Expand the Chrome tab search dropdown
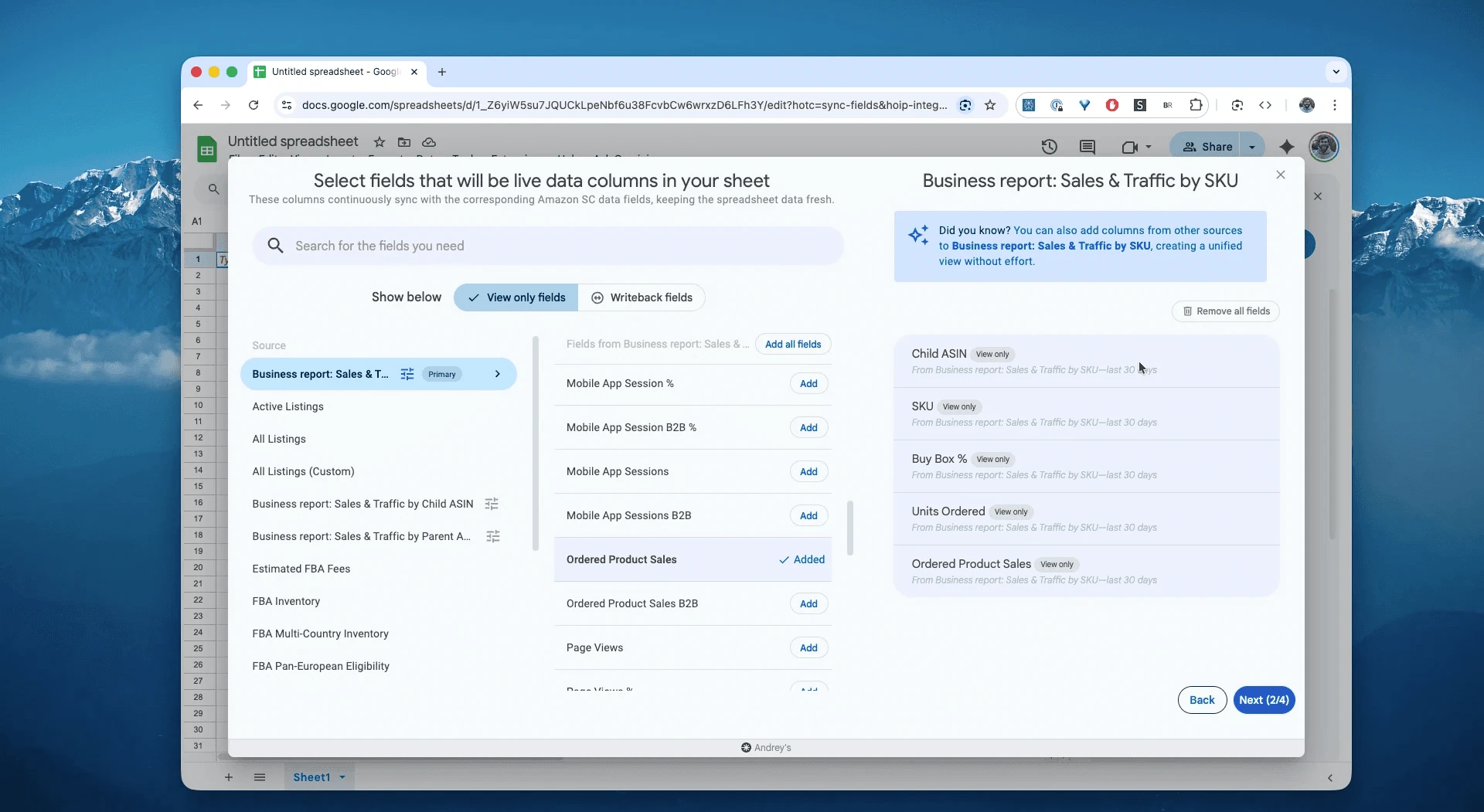Viewport: 1484px width, 812px height. click(1336, 72)
